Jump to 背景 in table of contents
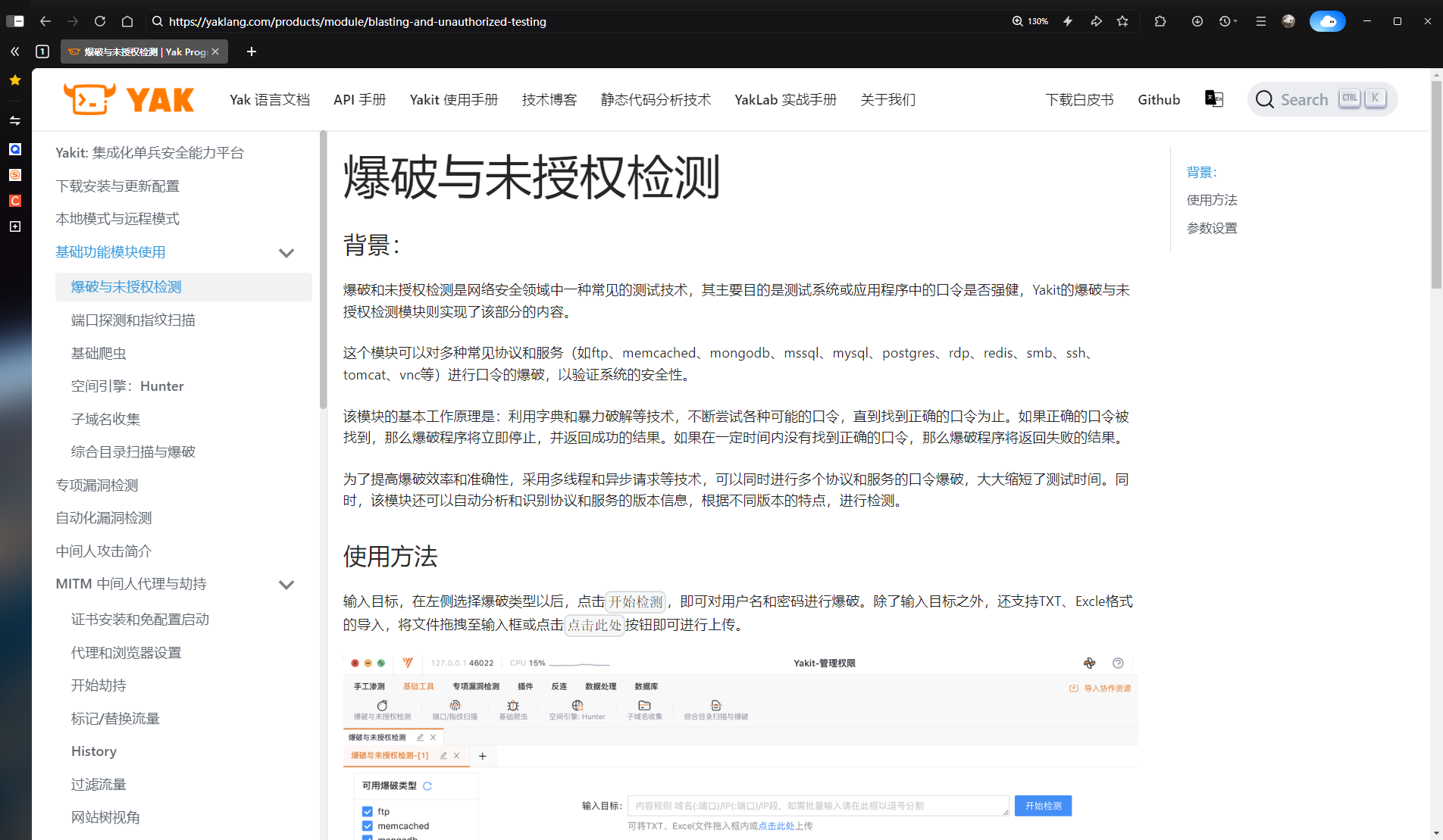Viewport: 1443px width, 840px height. coord(1201,173)
